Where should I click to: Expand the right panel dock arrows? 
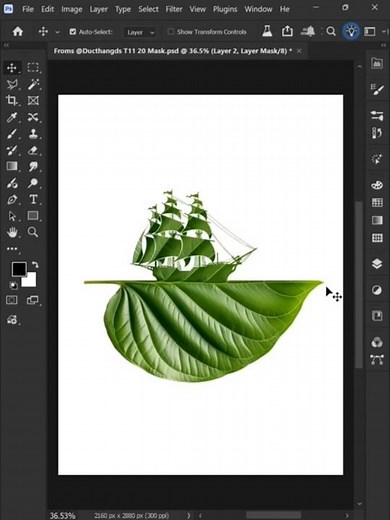[383, 45]
